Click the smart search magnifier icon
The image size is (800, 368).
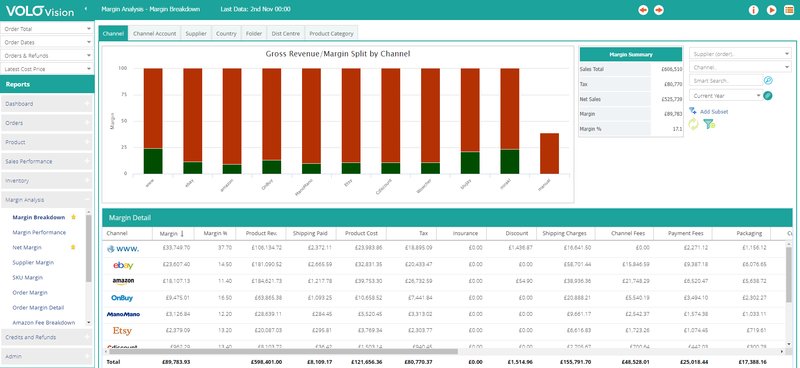[x=768, y=80]
